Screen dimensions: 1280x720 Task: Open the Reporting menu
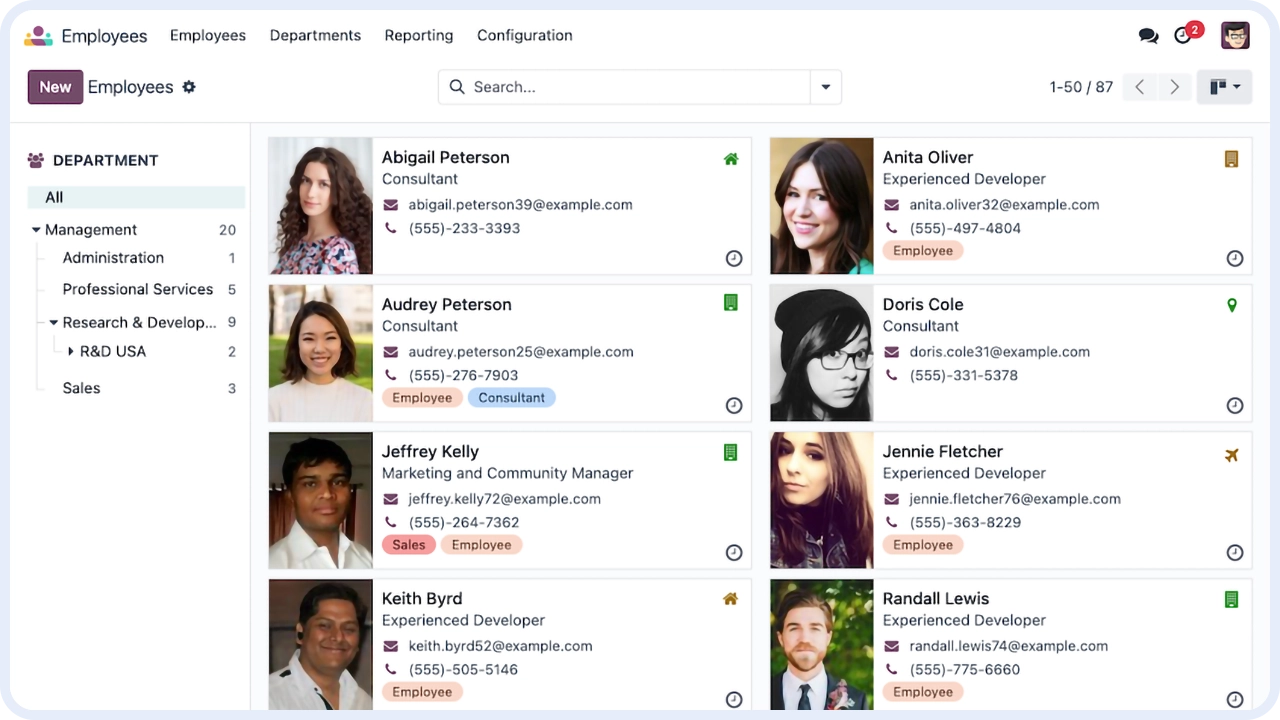418,36
